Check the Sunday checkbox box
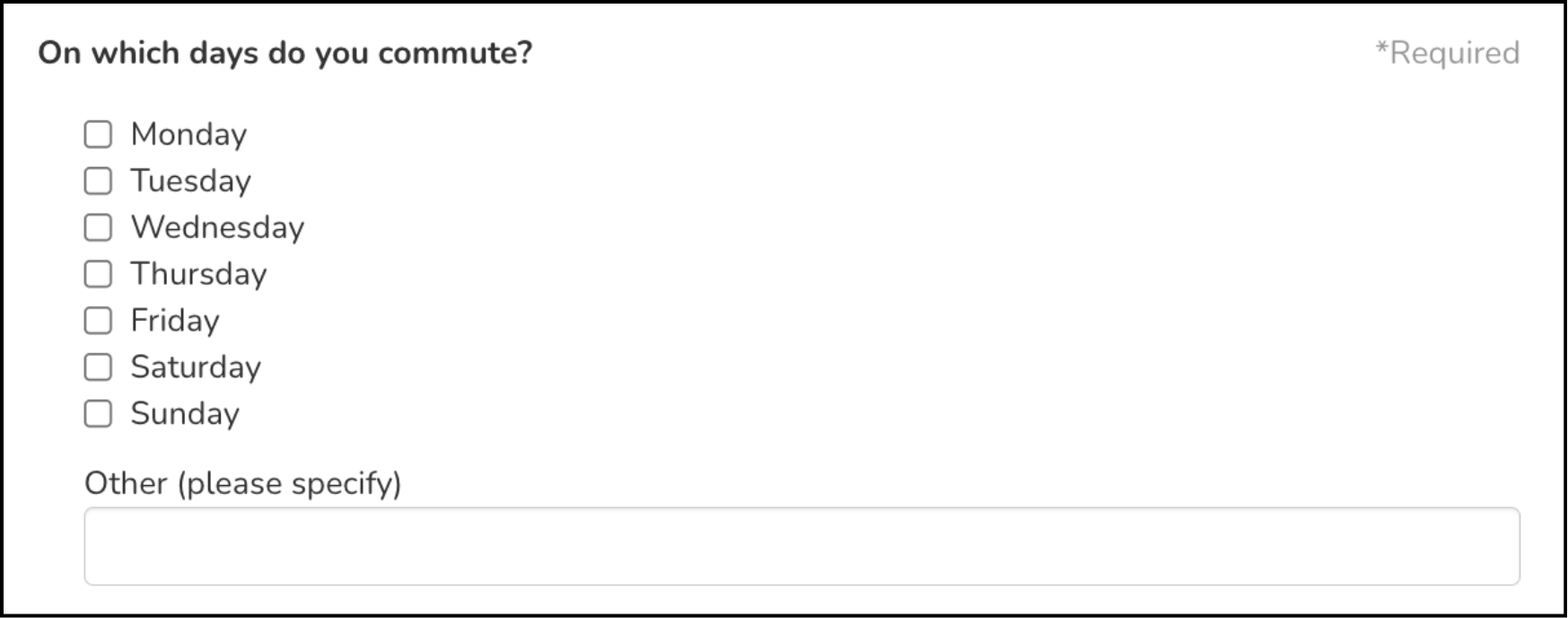This screenshot has width=1568, height=618. click(x=98, y=414)
